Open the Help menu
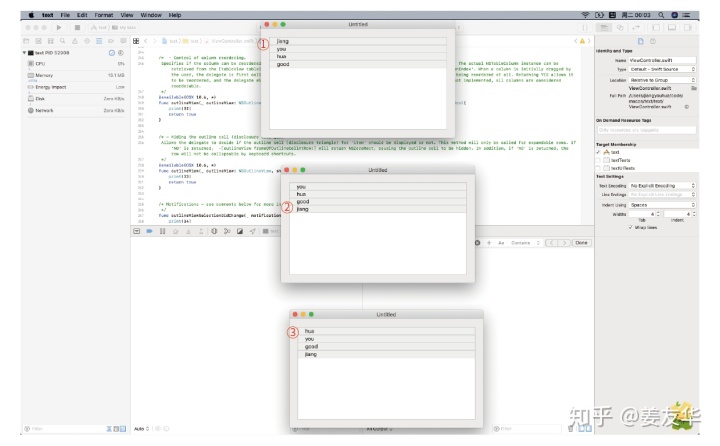 coord(175,15)
